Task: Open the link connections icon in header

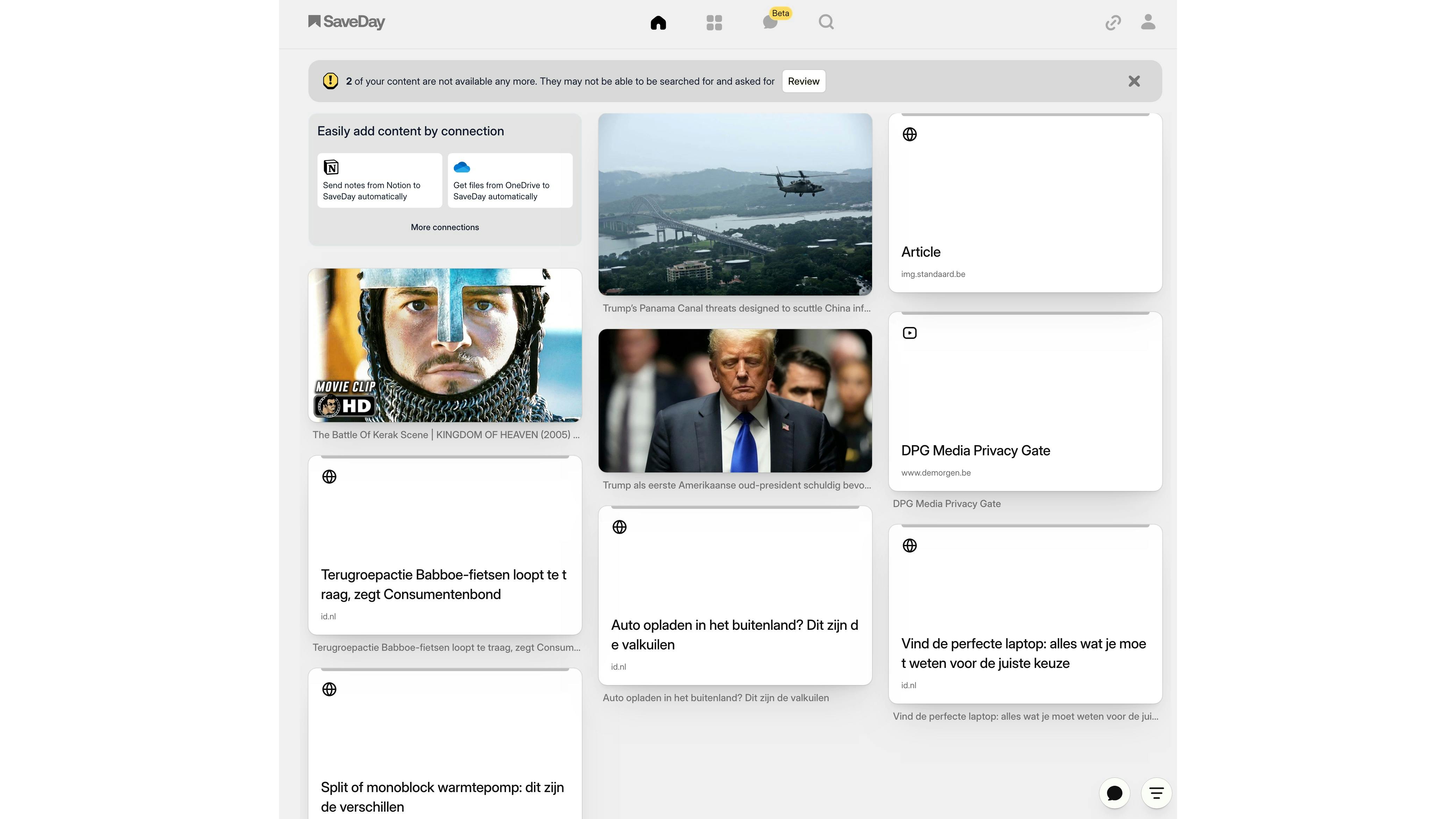Action: [1113, 23]
